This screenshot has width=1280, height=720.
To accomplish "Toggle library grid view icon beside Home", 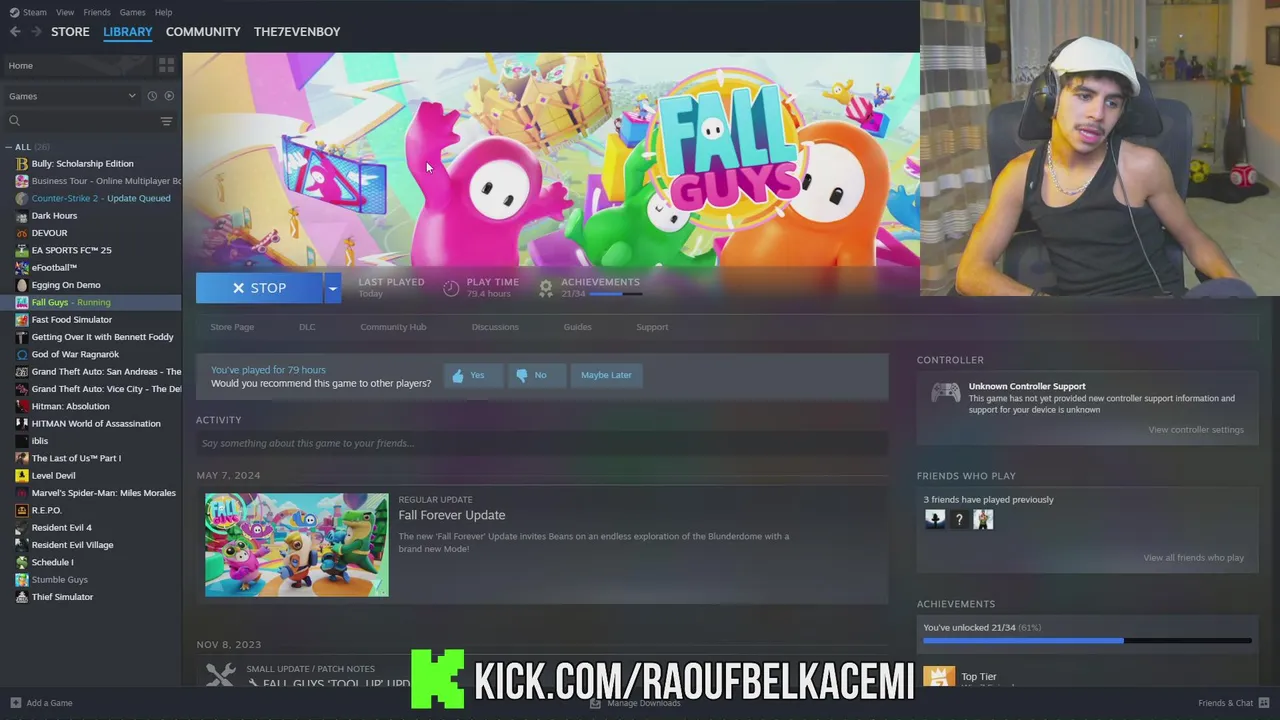I will [166, 65].
